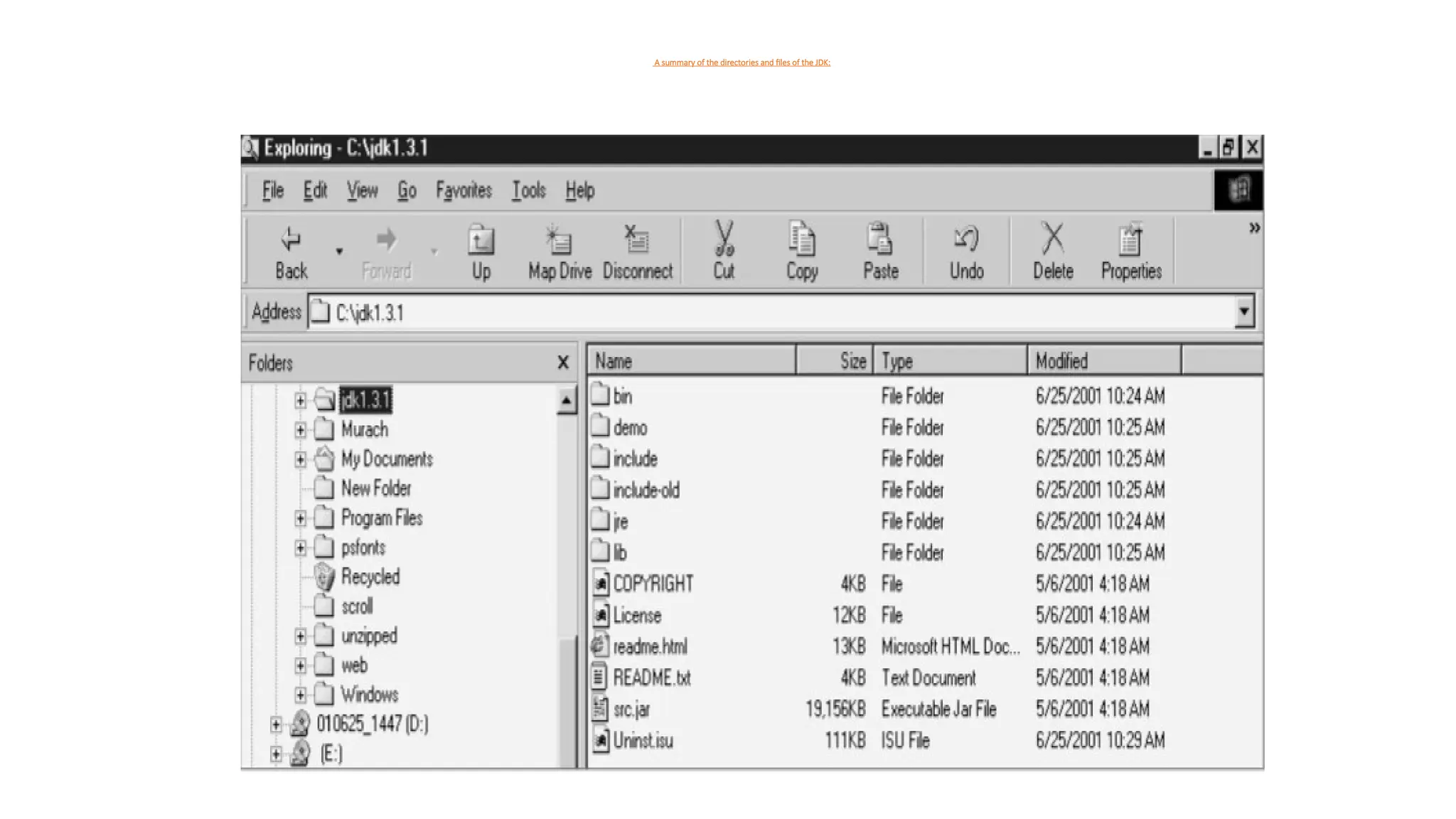Select the README.txt file icon
1456x819 pixels.
pyautogui.click(x=601, y=677)
